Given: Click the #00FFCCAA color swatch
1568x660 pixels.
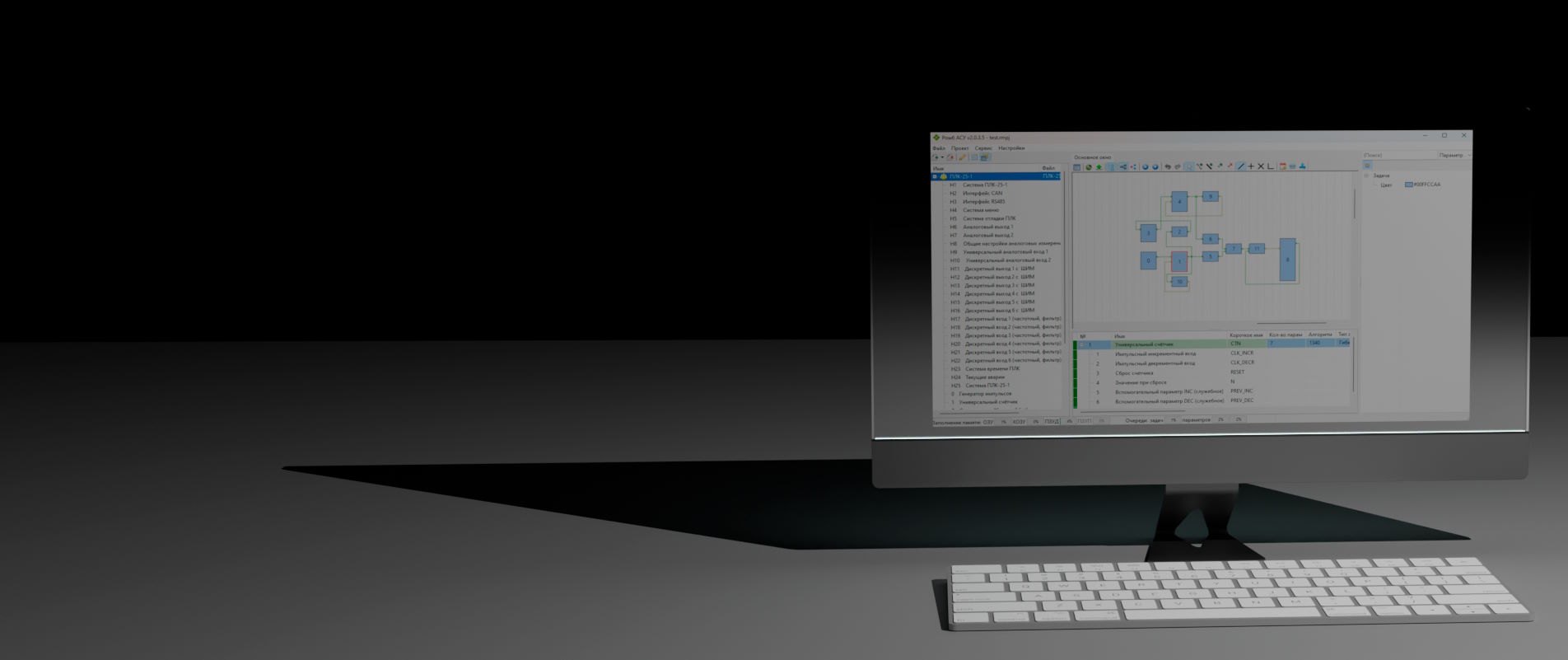Looking at the screenshot, I should pos(1408,185).
